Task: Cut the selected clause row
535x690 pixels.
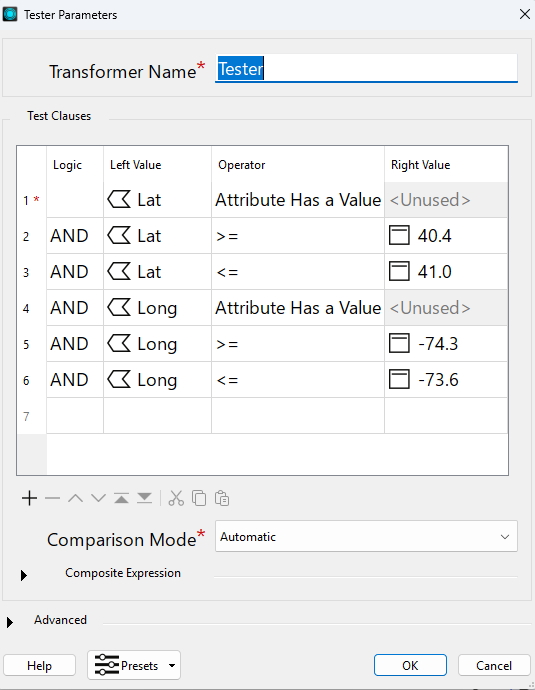Action: pos(176,499)
